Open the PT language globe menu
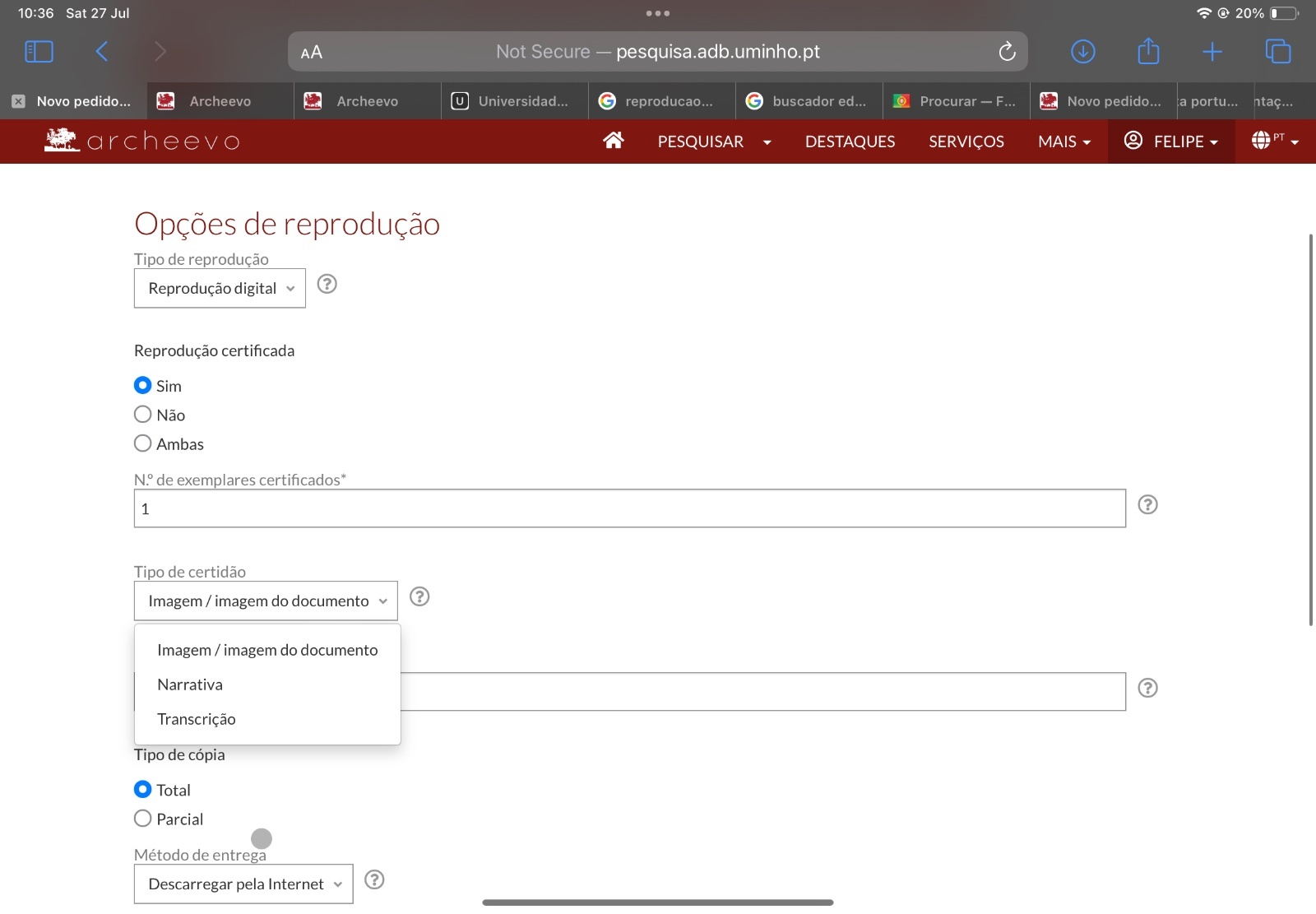1316x914 pixels. [1275, 141]
